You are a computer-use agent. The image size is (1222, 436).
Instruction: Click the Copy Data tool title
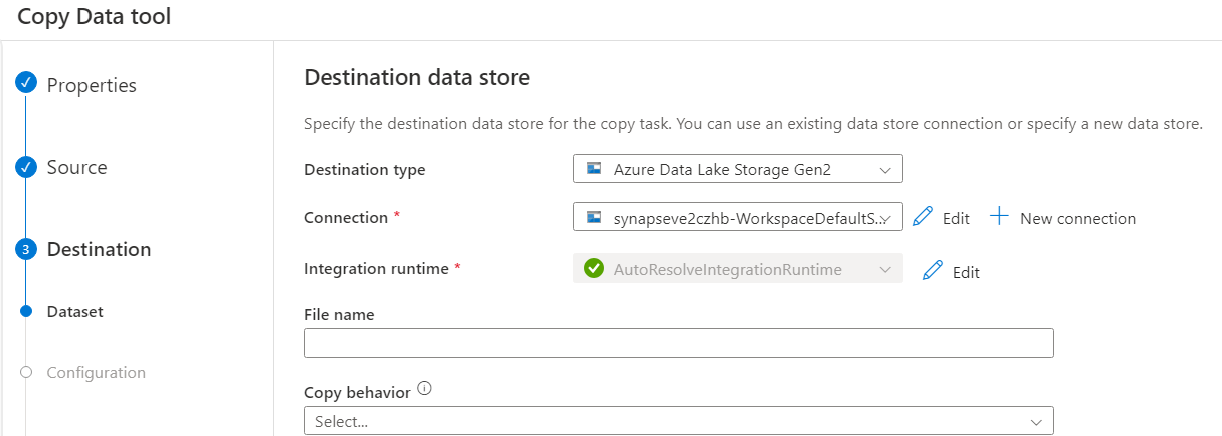tap(94, 16)
